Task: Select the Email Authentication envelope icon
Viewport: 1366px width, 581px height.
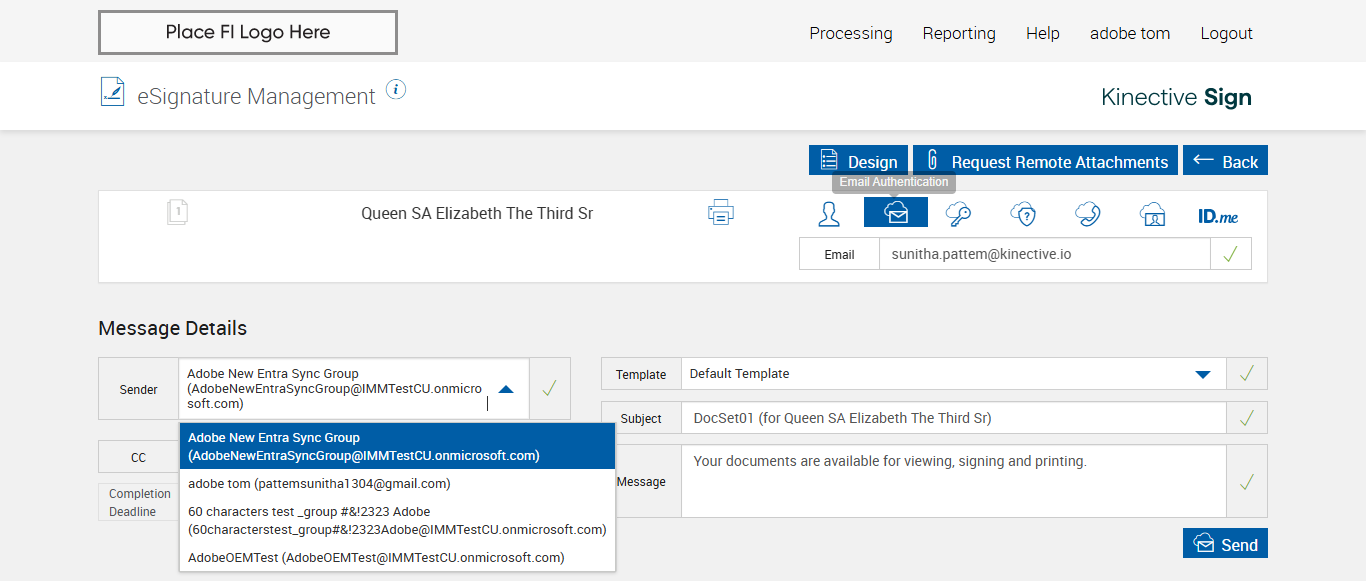Action: [896, 213]
